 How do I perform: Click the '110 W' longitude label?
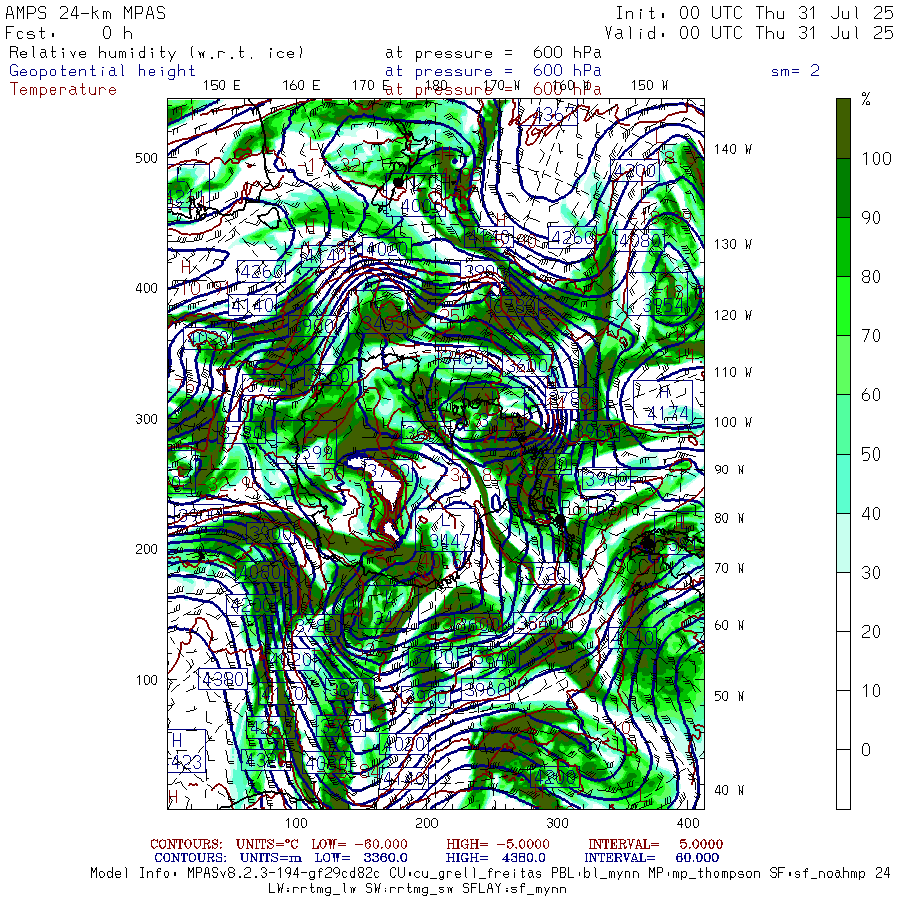pos(732,373)
